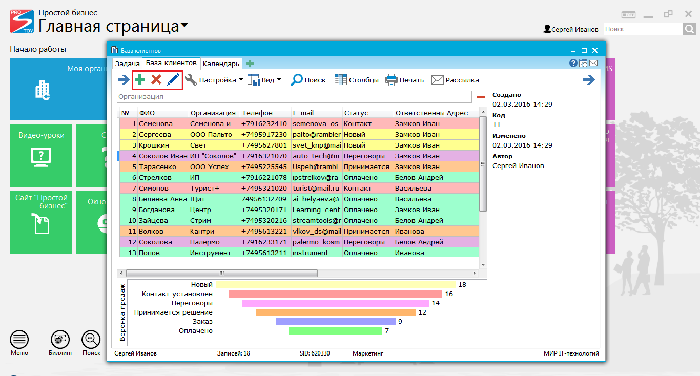Click the envelope icon at the tab bar's right

pyautogui.click(x=593, y=63)
